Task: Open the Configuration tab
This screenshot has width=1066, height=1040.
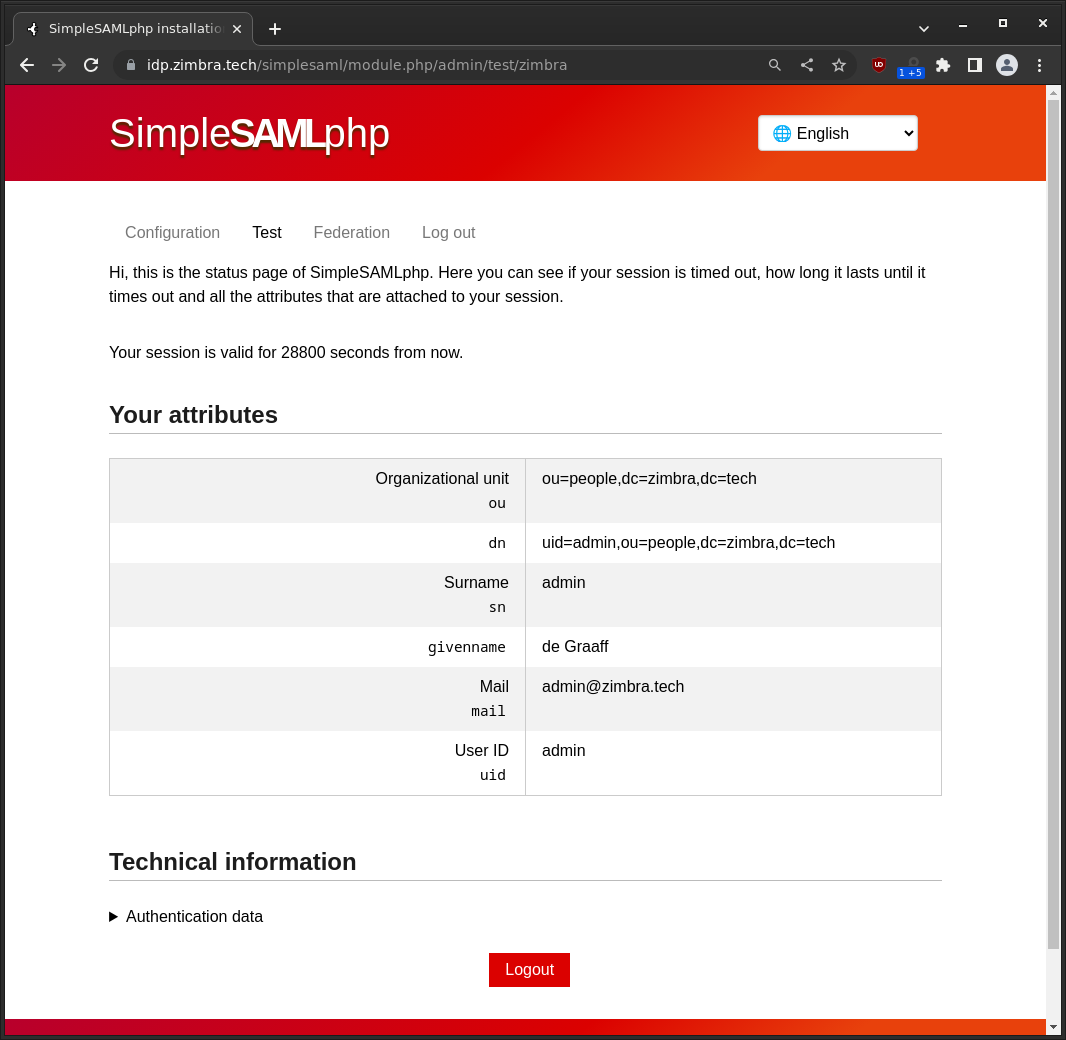Action: coord(173,232)
